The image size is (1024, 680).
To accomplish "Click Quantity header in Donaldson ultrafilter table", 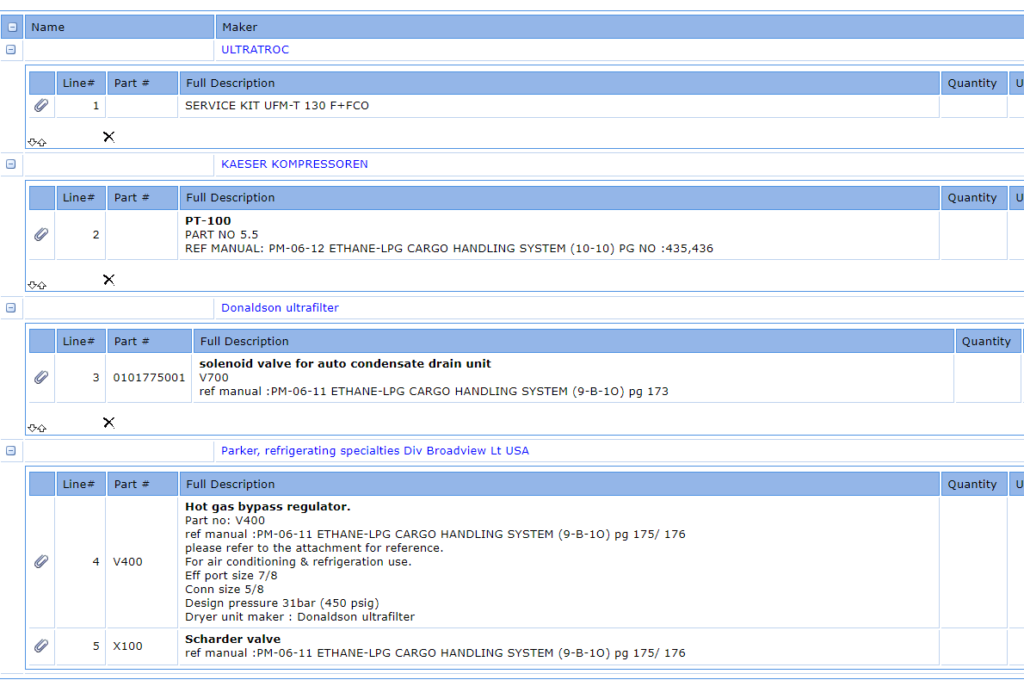I will (x=987, y=341).
